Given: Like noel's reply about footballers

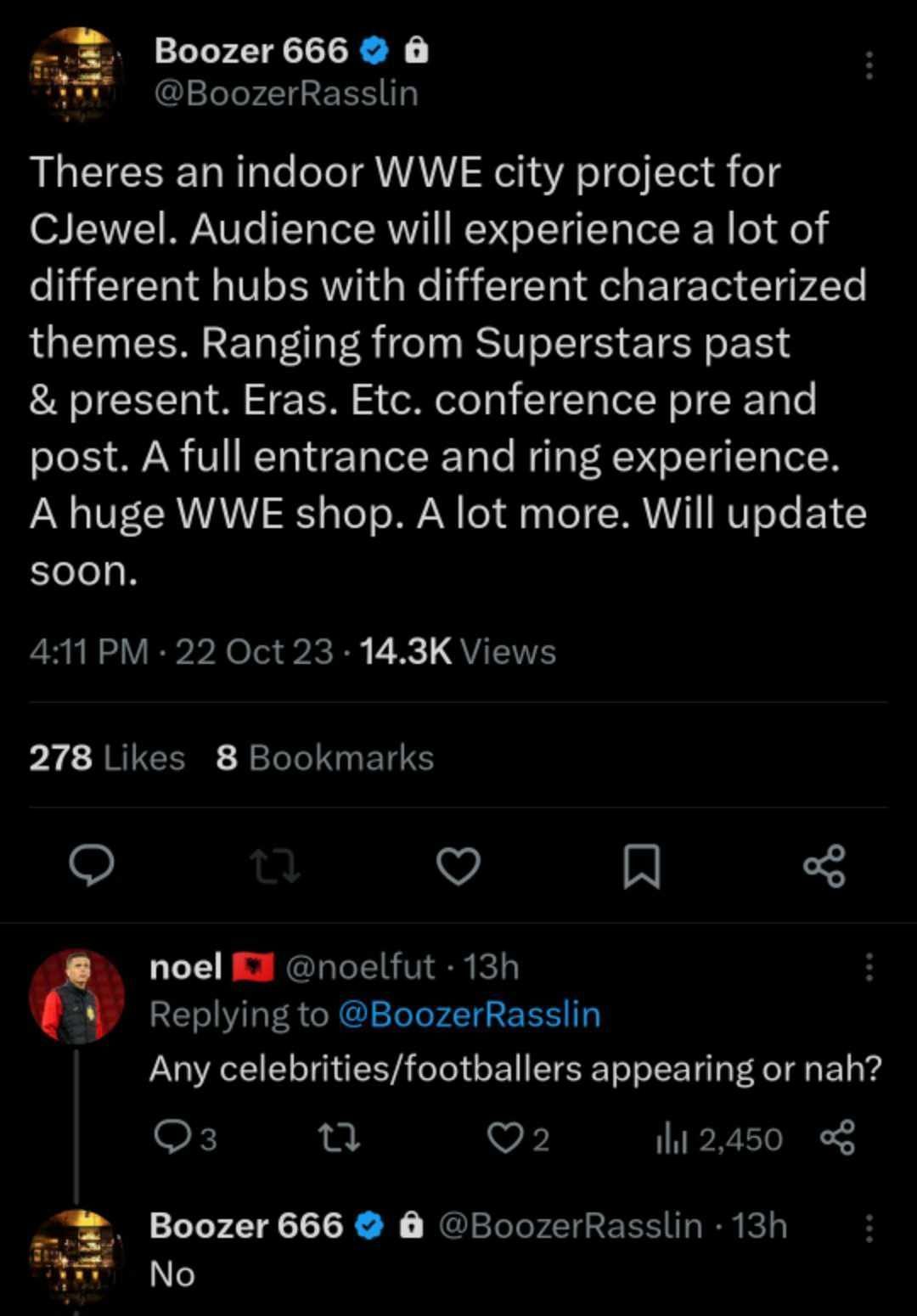Looking at the screenshot, I should (x=507, y=1139).
